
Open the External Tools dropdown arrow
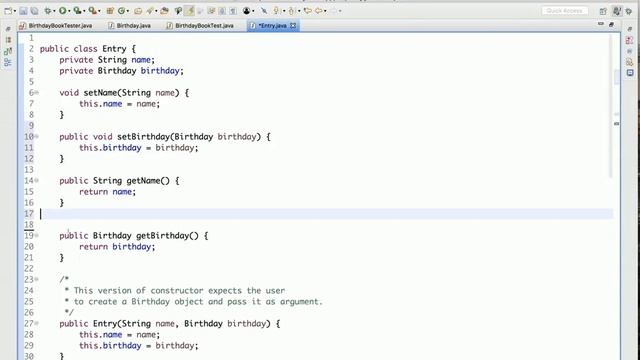click(100, 11)
